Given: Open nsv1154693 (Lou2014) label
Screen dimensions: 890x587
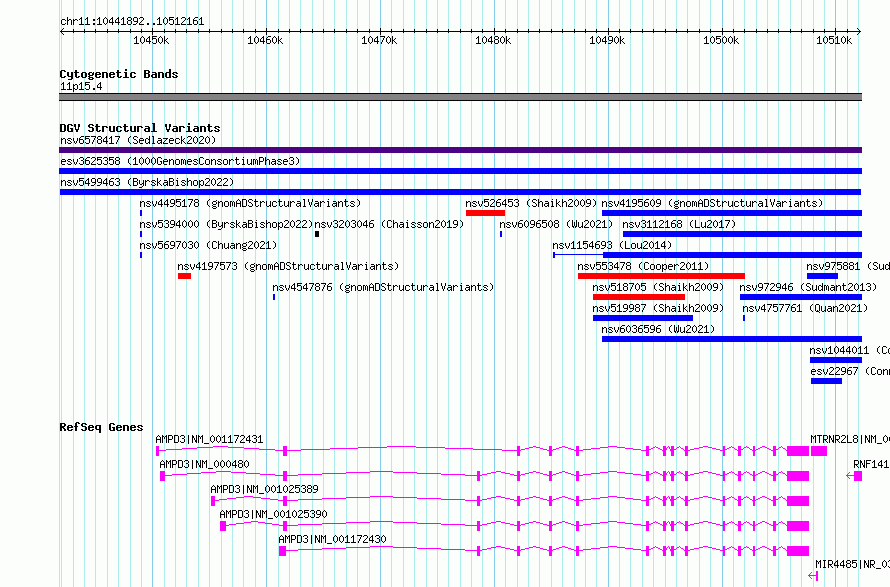Looking at the screenshot, I should tap(612, 245).
